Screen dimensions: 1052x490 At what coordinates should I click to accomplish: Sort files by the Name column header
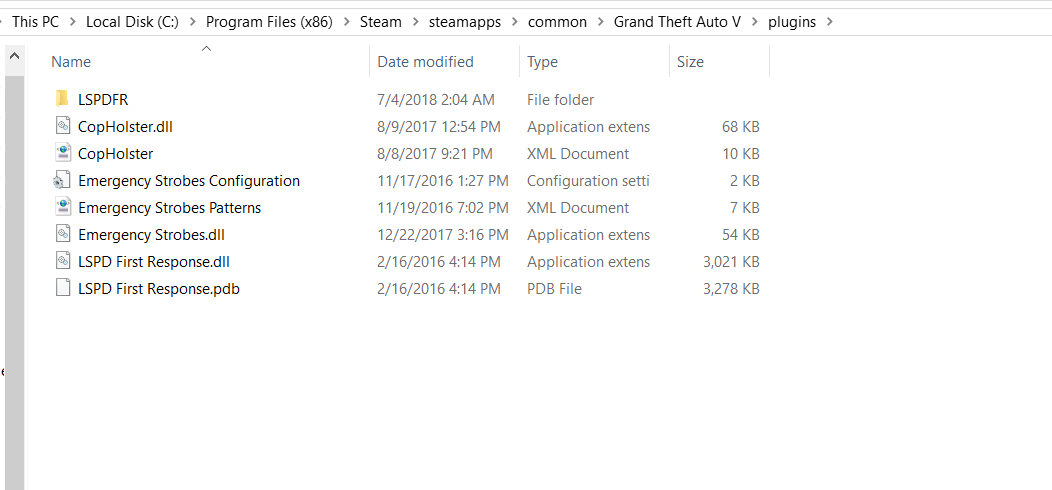point(71,62)
